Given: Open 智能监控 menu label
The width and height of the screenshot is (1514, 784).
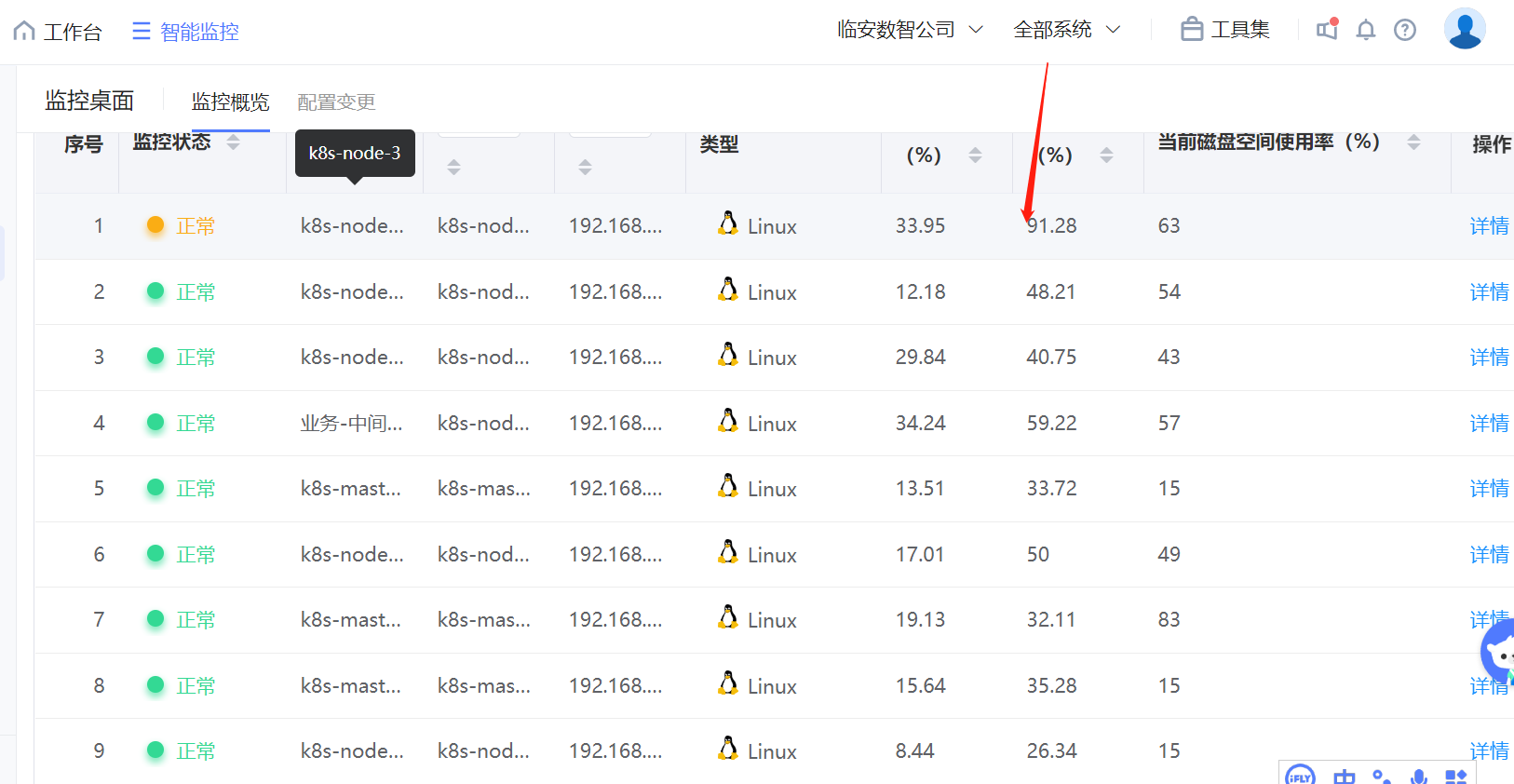Looking at the screenshot, I should coord(199,32).
